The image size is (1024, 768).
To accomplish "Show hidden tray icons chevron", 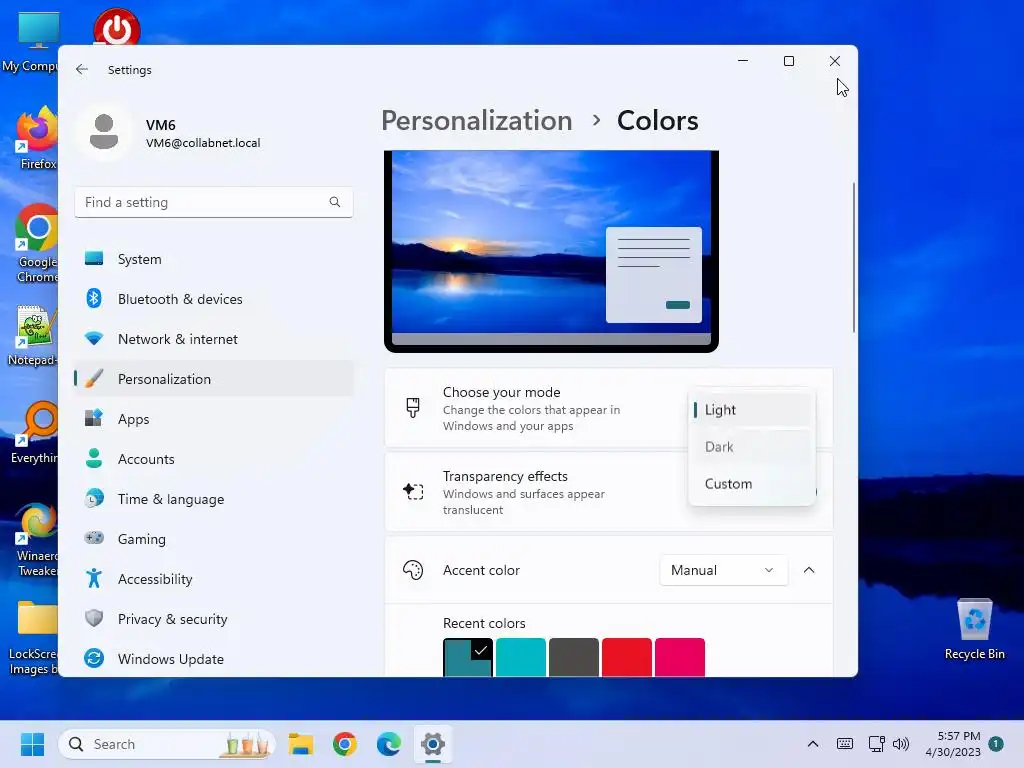I will pyautogui.click(x=812, y=744).
